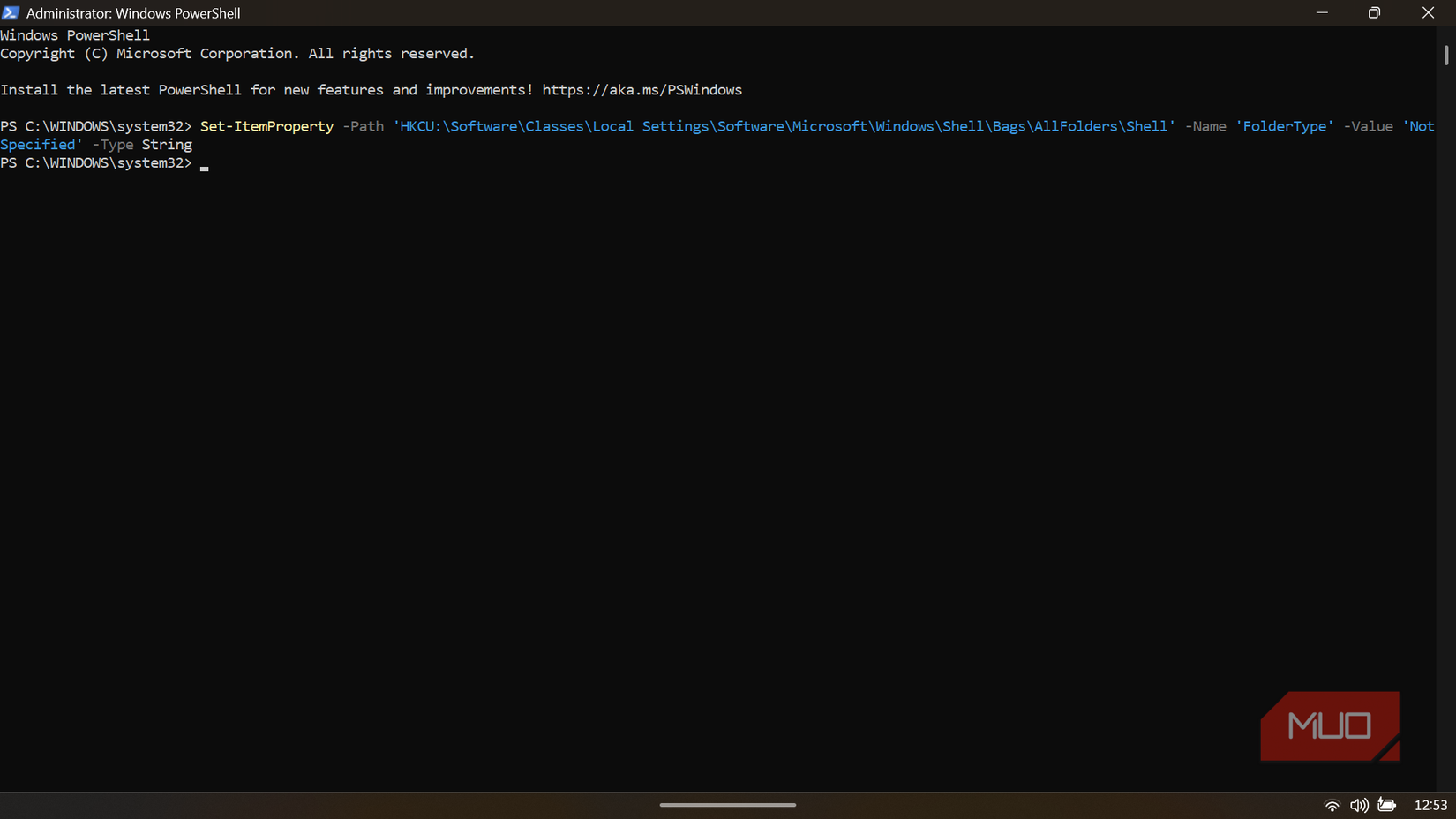1456x819 pixels.
Task: Open the window menu from the title bar icon
Action: 11,12
